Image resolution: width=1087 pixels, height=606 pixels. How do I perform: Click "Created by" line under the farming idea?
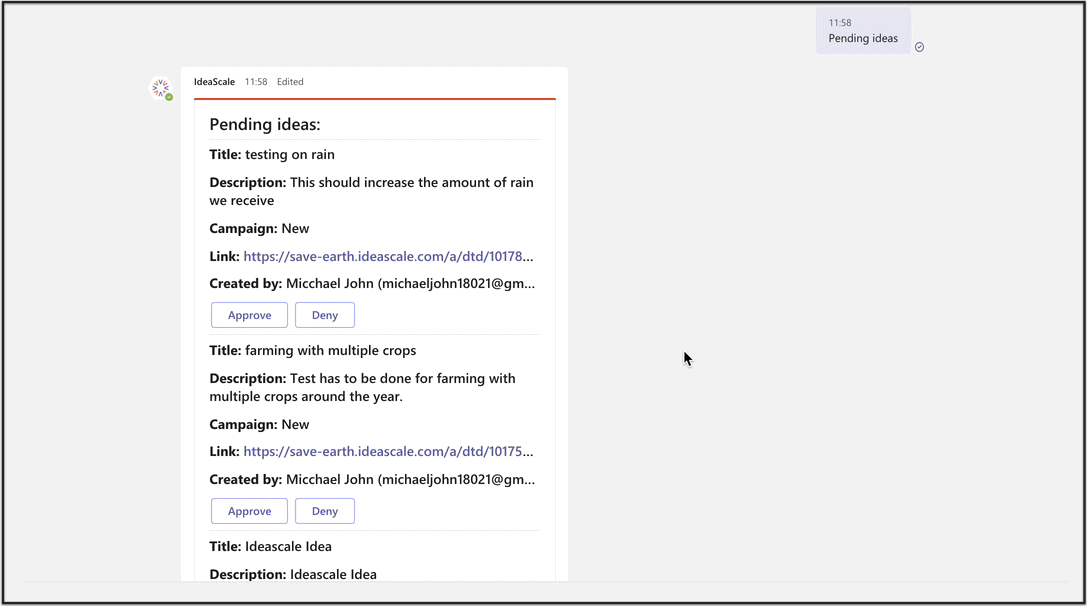pyautogui.click(x=372, y=480)
